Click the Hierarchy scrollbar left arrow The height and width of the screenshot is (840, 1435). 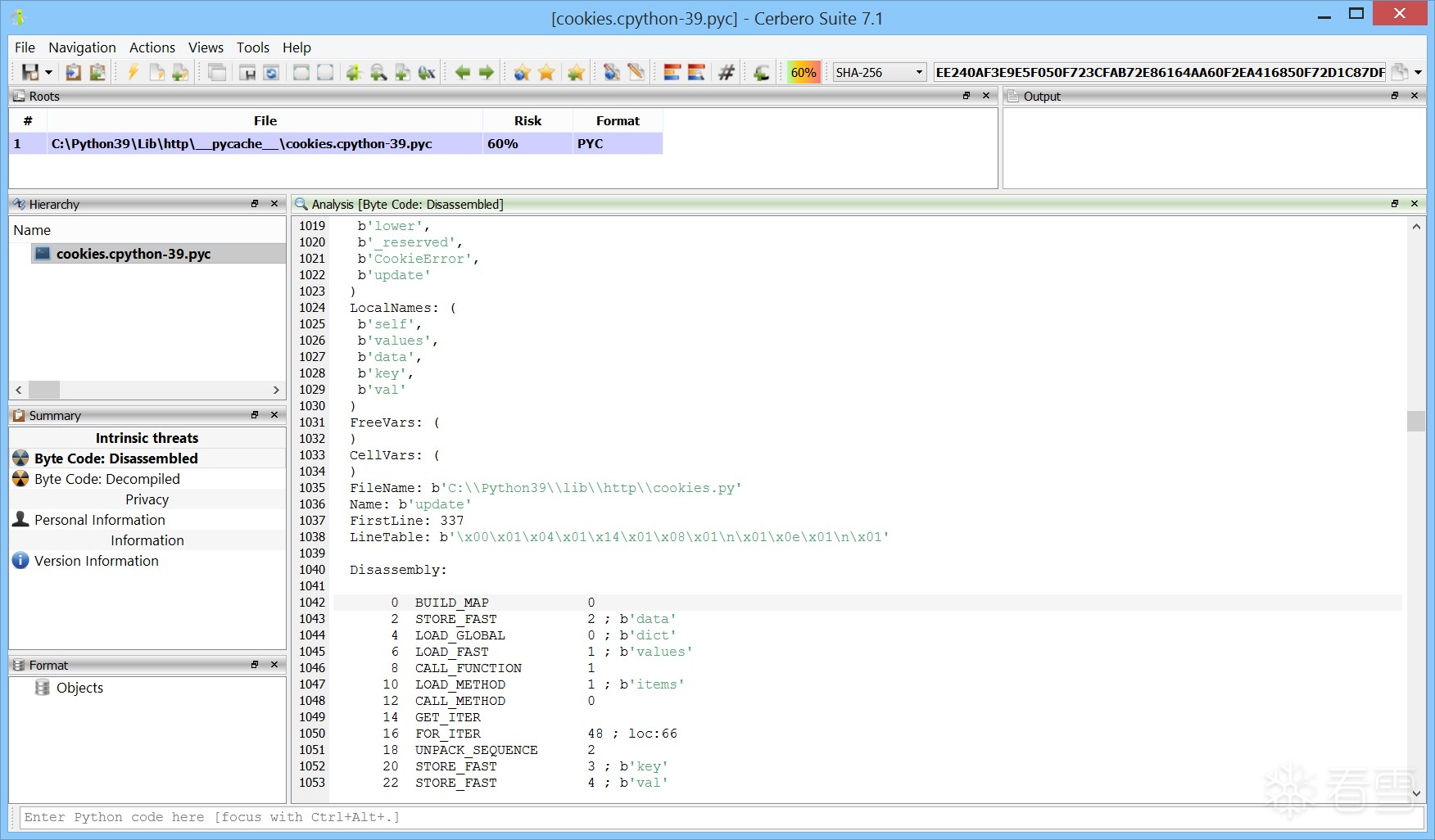(x=19, y=391)
